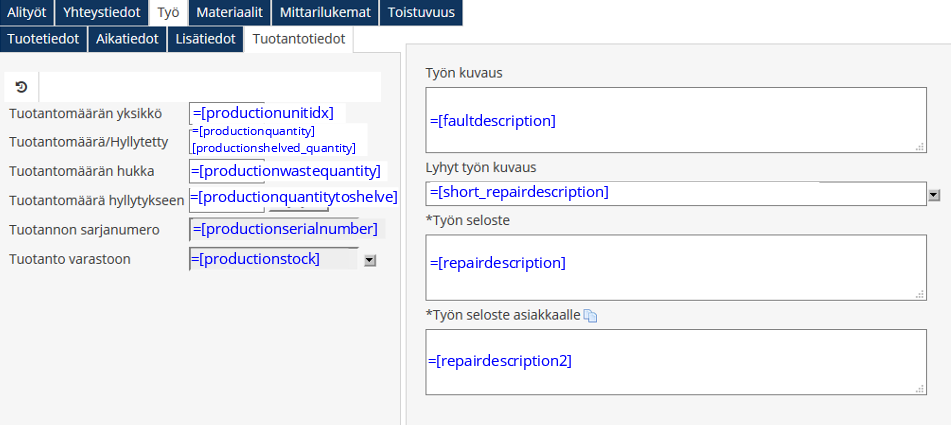Select the Lisätiedot subtab
Image resolution: width=951 pixels, height=425 pixels.
205,39
